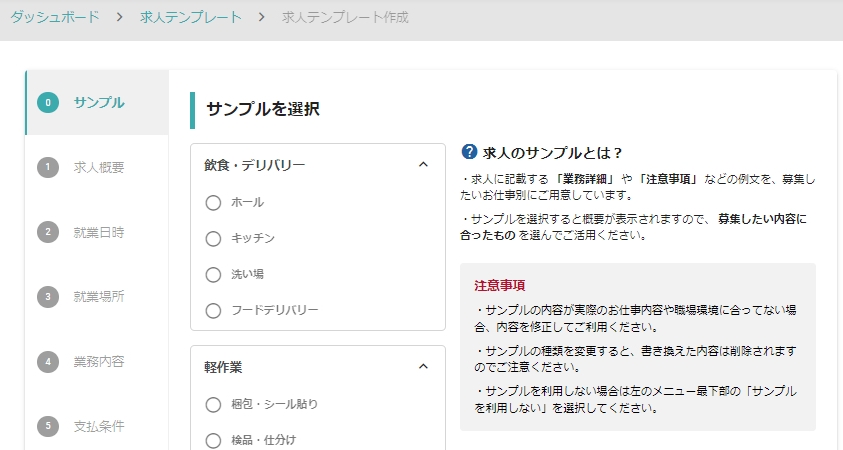The image size is (843, 450).
Task: Select the 検品・仕分け radio button
Action: click(x=212, y=441)
